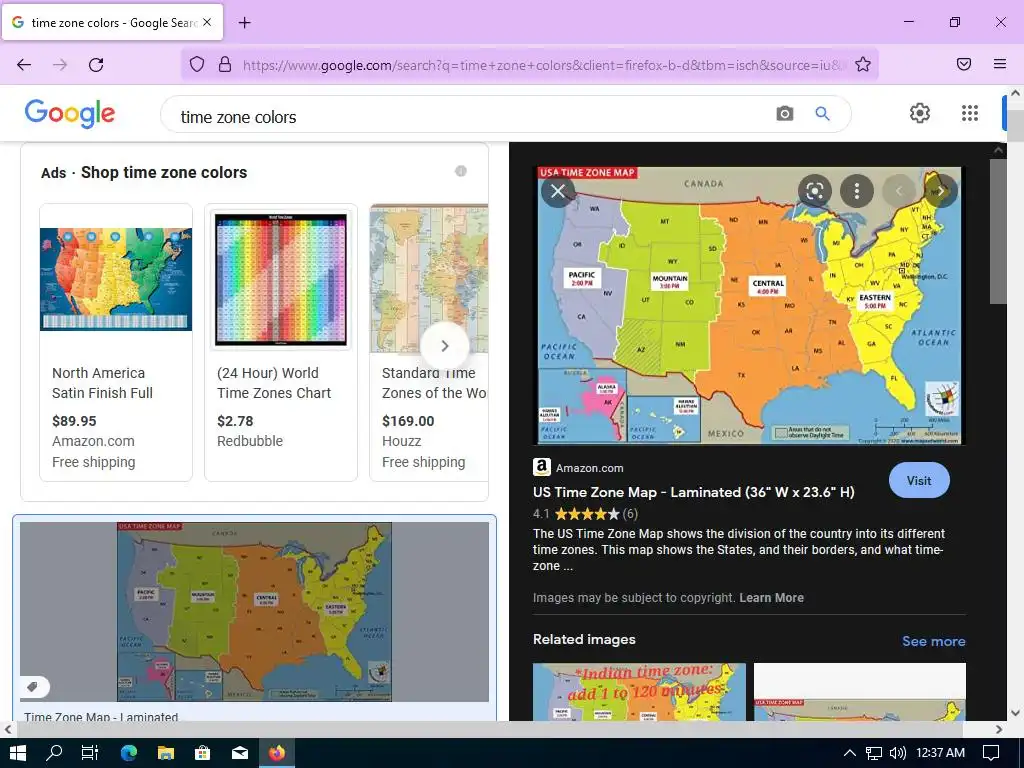The width and height of the screenshot is (1024, 768).
Task: Click the Firefox taskbar icon
Action: pyautogui.click(x=277, y=752)
